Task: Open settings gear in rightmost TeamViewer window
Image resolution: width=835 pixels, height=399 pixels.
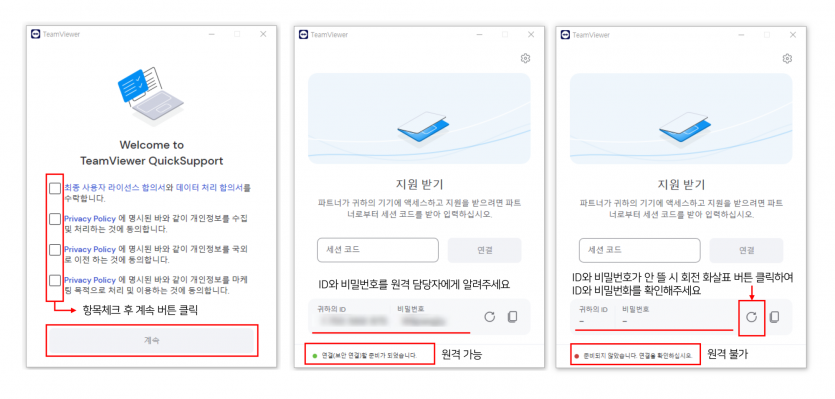Action: [787, 58]
